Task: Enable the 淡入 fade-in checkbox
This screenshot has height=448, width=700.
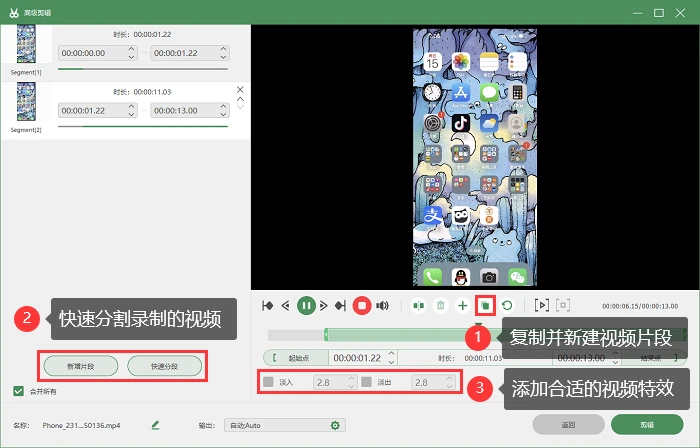Action: click(x=268, y=382)
